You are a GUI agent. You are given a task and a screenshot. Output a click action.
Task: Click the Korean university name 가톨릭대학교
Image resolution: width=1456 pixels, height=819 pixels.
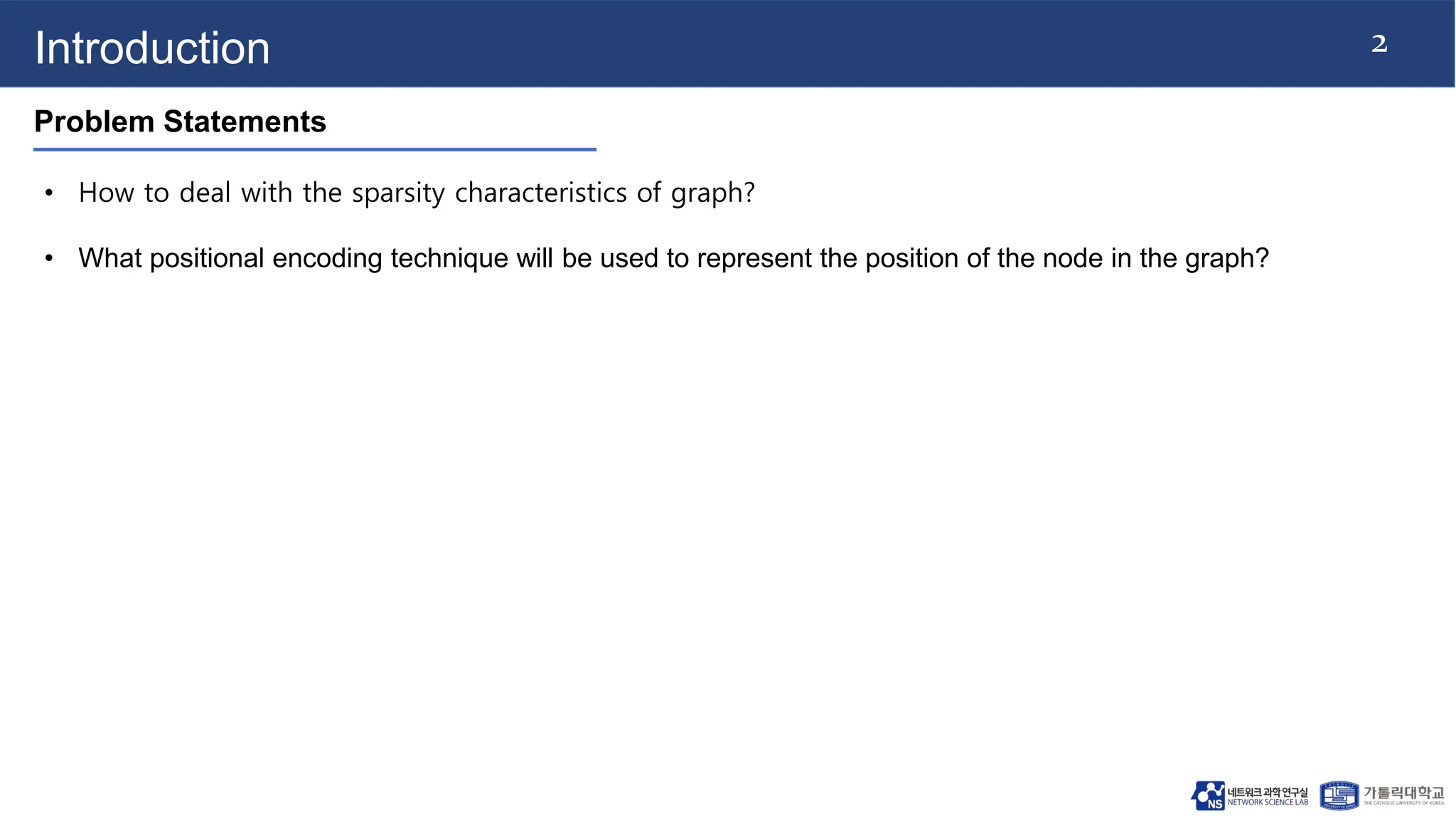click(1403, 792)
